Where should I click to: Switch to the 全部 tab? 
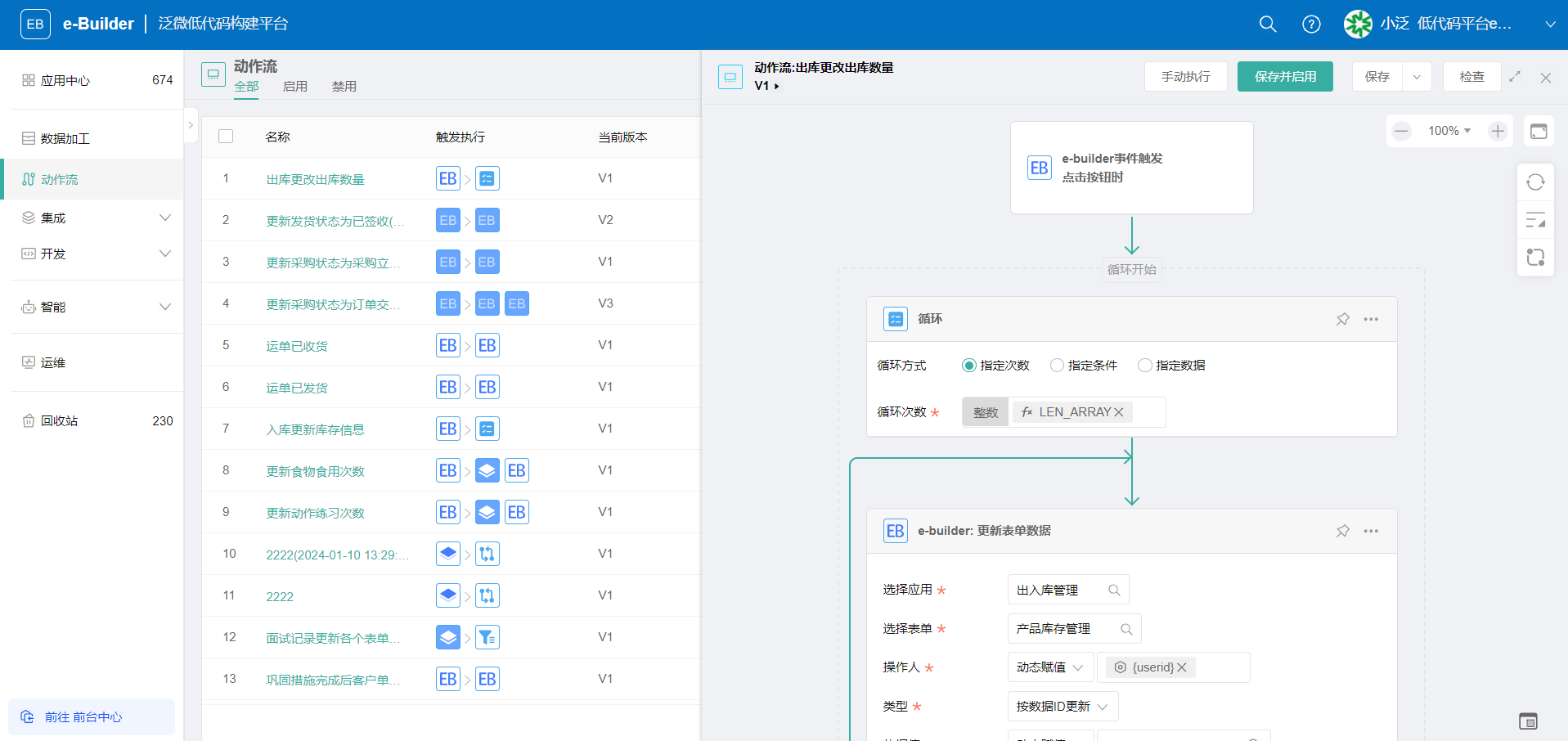point(246,87)
